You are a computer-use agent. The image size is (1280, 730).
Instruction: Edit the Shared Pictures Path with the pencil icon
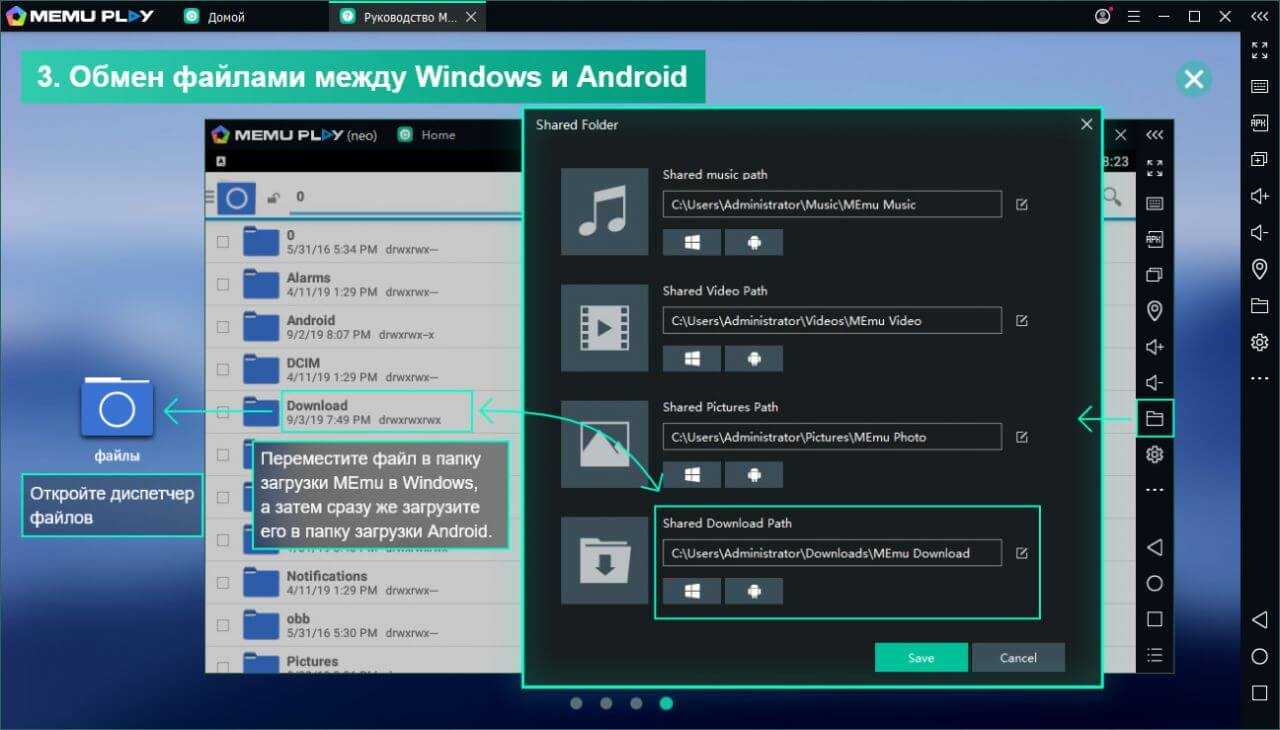click(x=1021, y=437)
